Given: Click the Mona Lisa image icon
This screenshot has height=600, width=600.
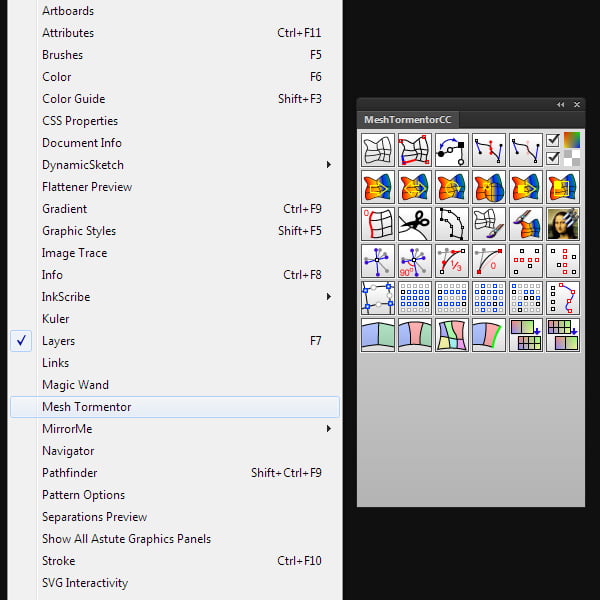Looking at the screenshot, I should click(563, 224).
